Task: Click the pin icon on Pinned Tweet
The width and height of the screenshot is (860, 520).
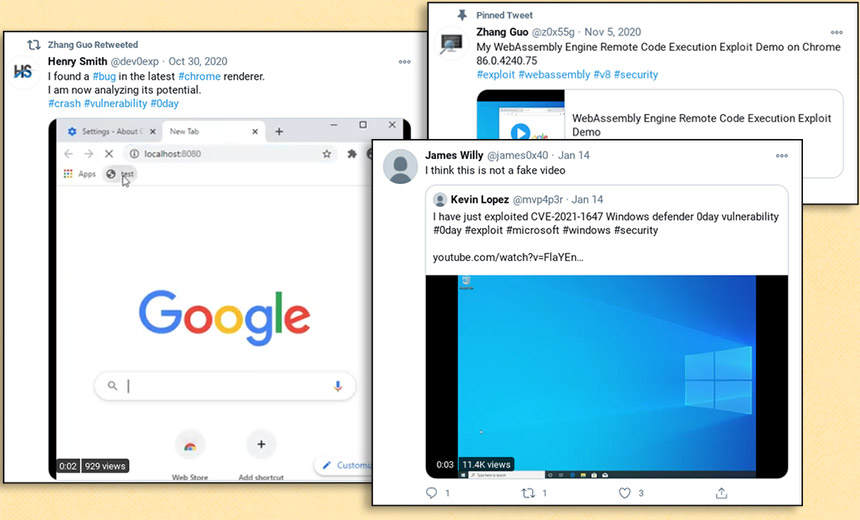Action: 462,15
